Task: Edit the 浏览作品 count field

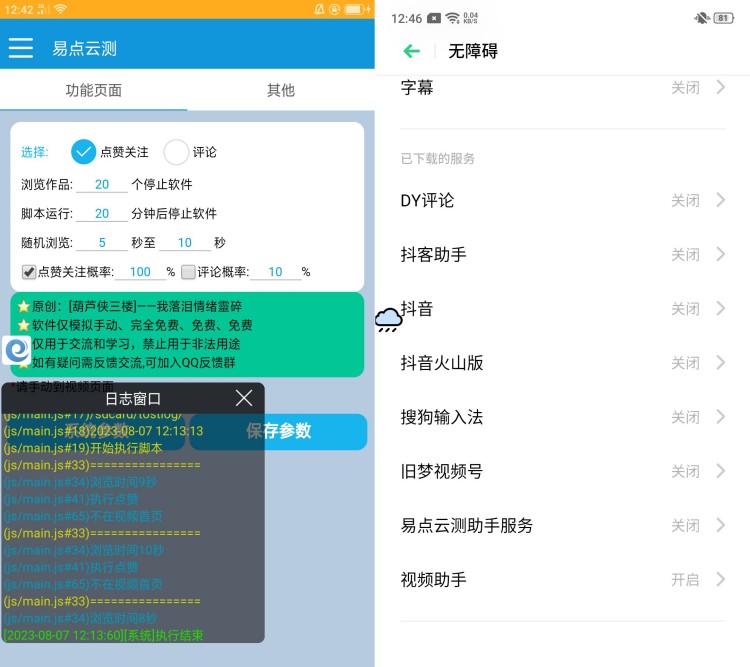Action: point(102,184)
